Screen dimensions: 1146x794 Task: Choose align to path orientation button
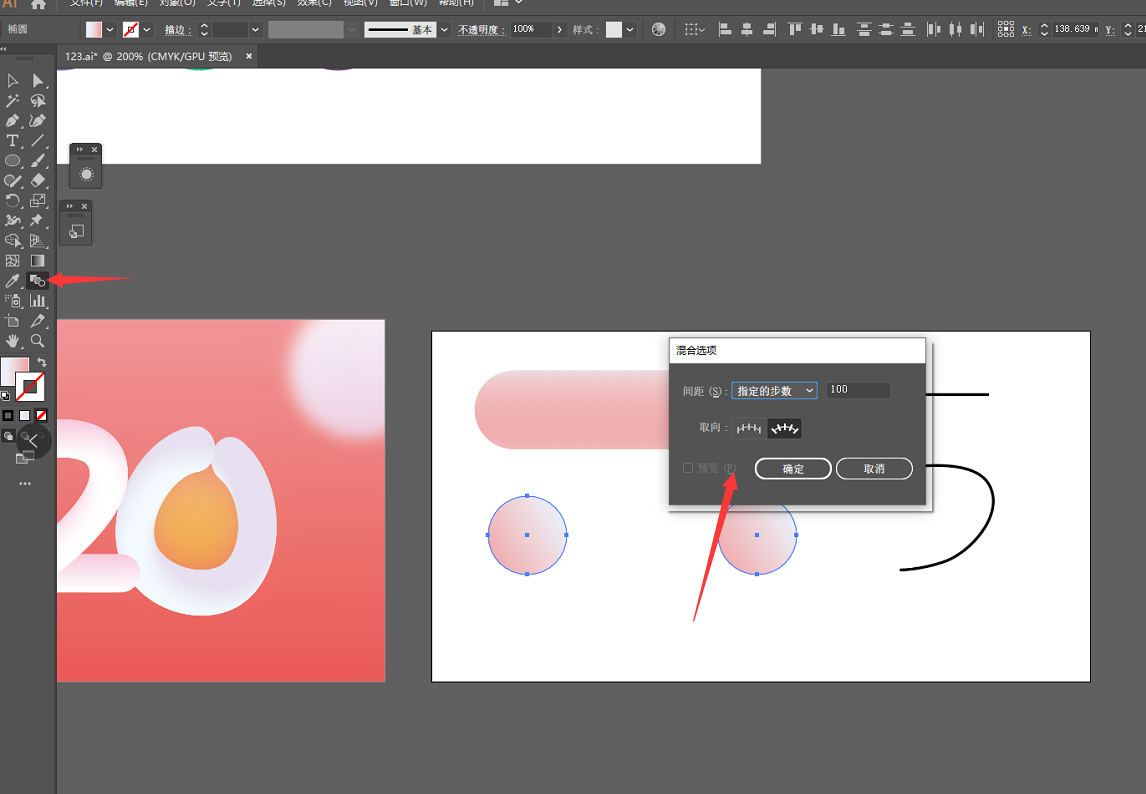click(784, 428)
